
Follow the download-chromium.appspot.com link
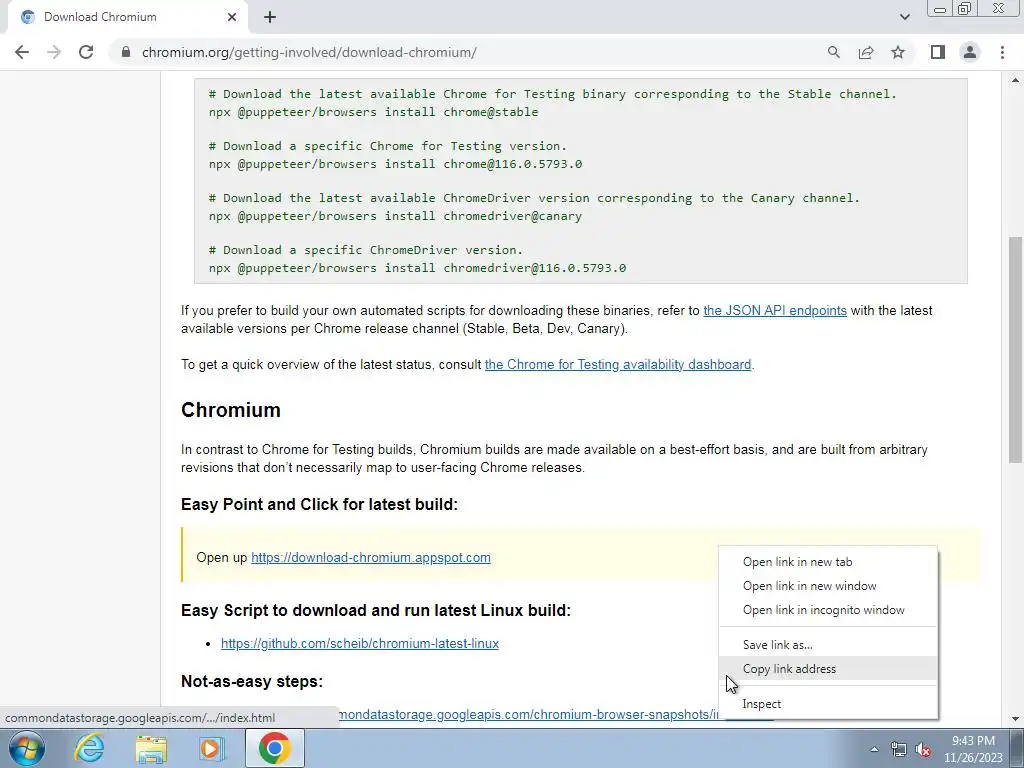371,558
